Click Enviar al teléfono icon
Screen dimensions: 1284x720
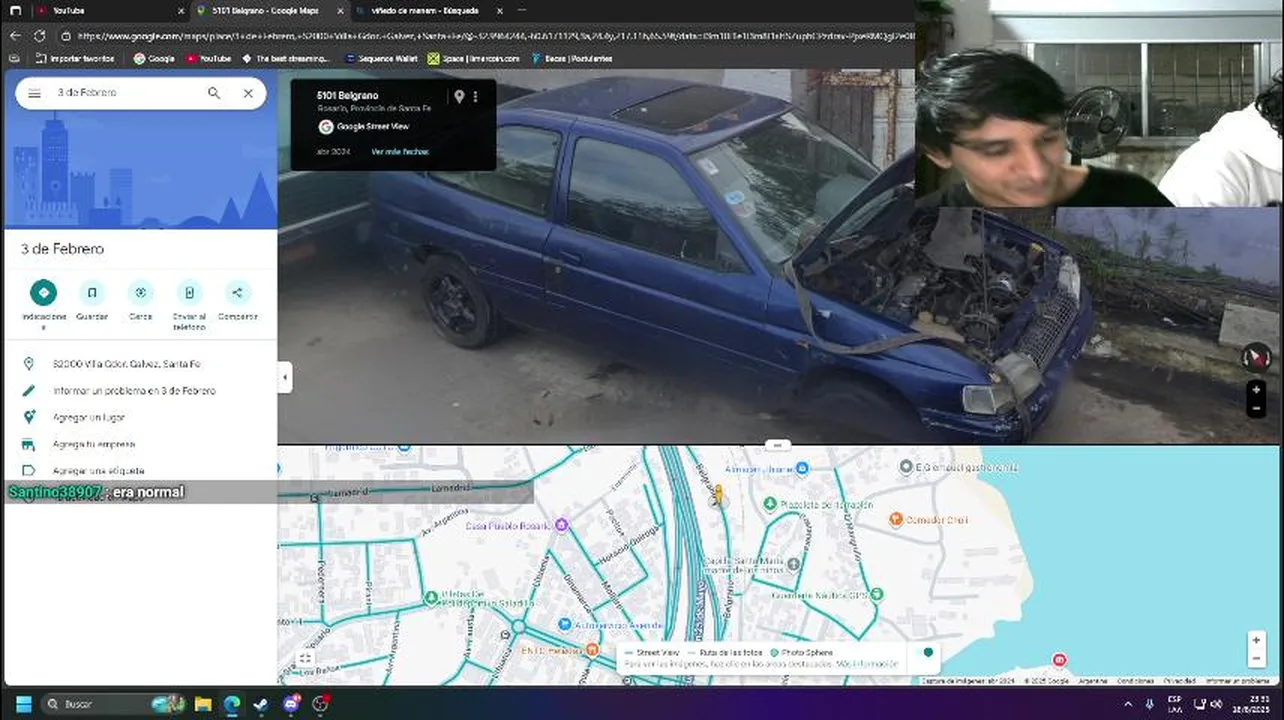[189, 293]
